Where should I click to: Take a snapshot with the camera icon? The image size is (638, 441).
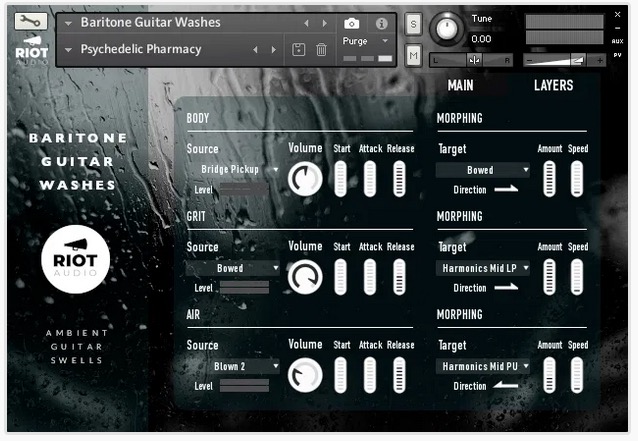(x=352, y=23)
